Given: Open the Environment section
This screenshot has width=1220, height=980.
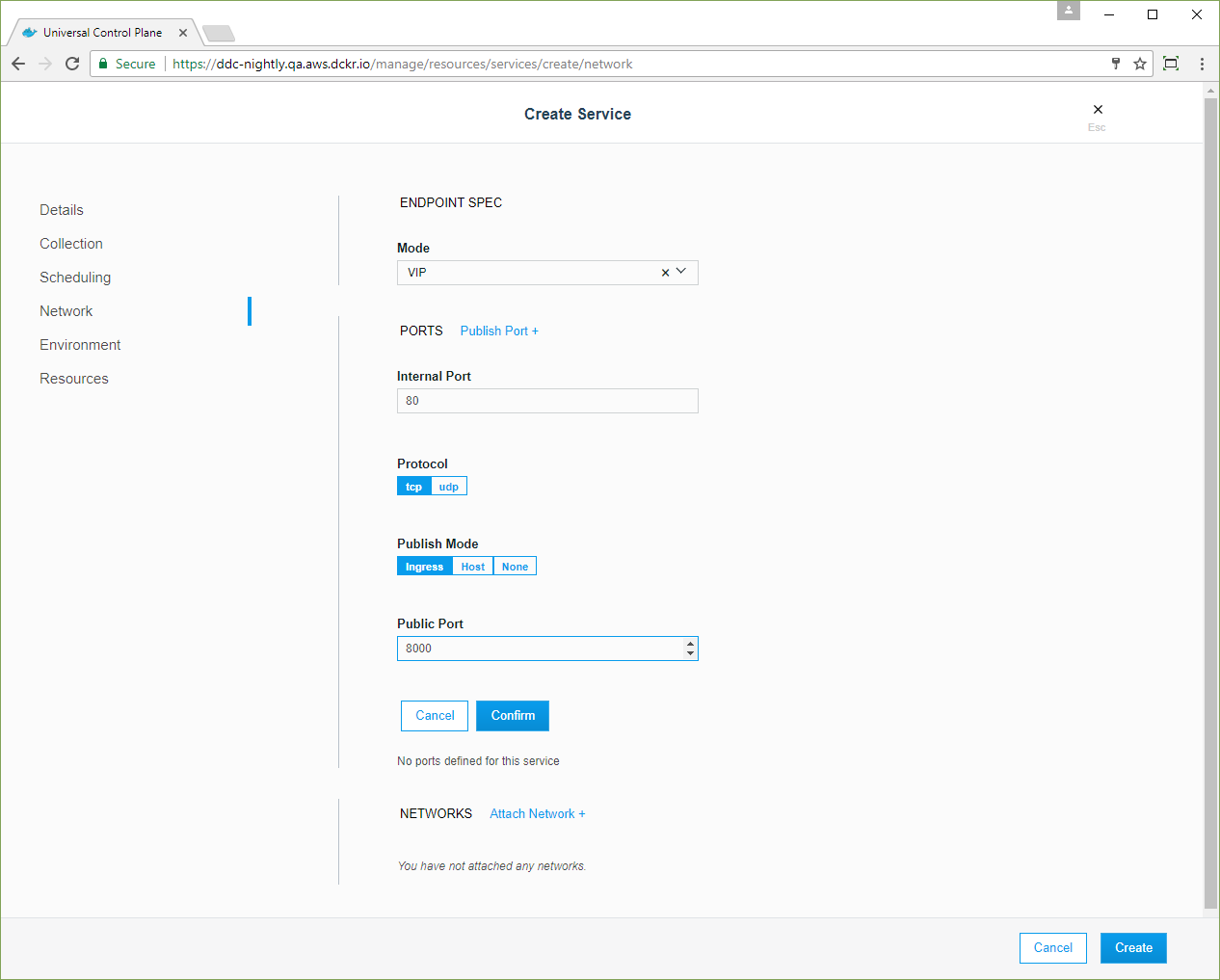Looking at the screenshot, I should click(80, 345).
